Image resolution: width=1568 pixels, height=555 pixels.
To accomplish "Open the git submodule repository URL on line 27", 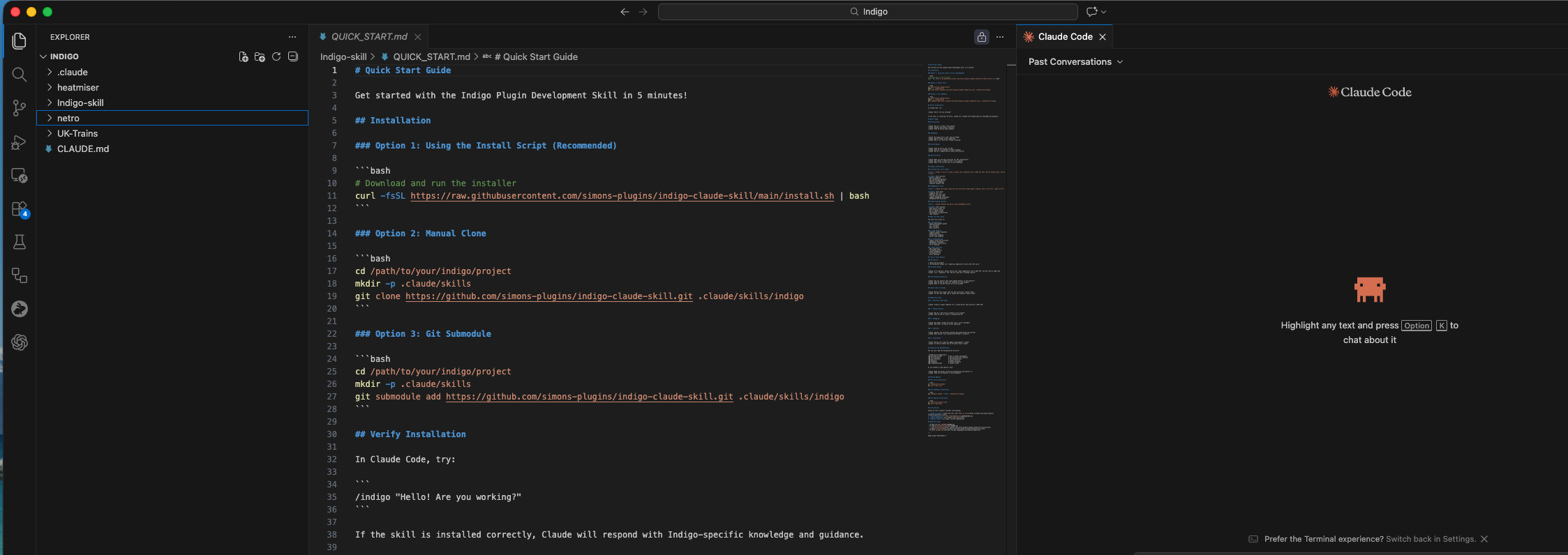I will point(590,397).
